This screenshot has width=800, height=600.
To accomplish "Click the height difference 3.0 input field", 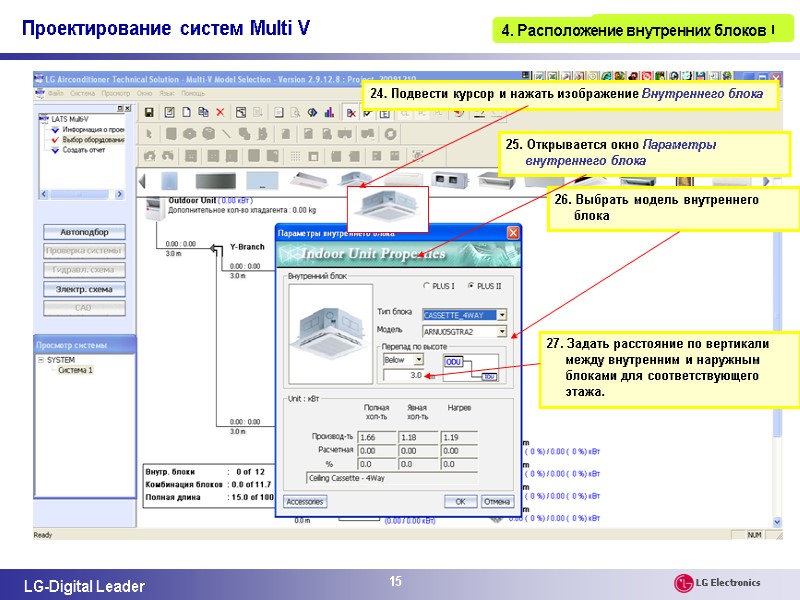I will click(x=403, y=375).
